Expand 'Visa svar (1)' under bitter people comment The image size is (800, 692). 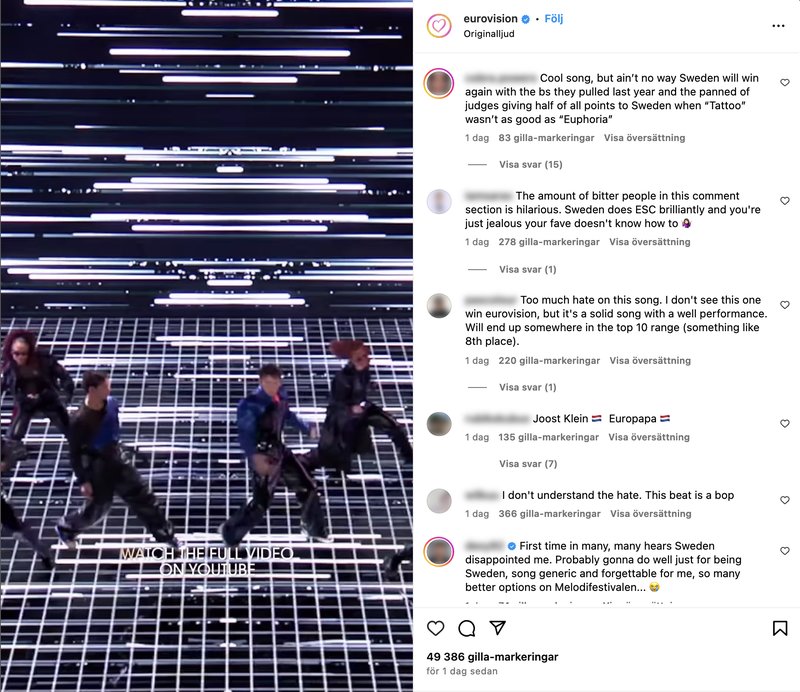(528, 269)
